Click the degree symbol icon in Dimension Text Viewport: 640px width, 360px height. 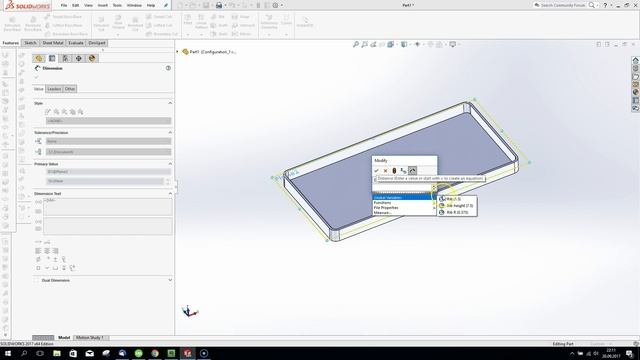click(x=47, y=259)
